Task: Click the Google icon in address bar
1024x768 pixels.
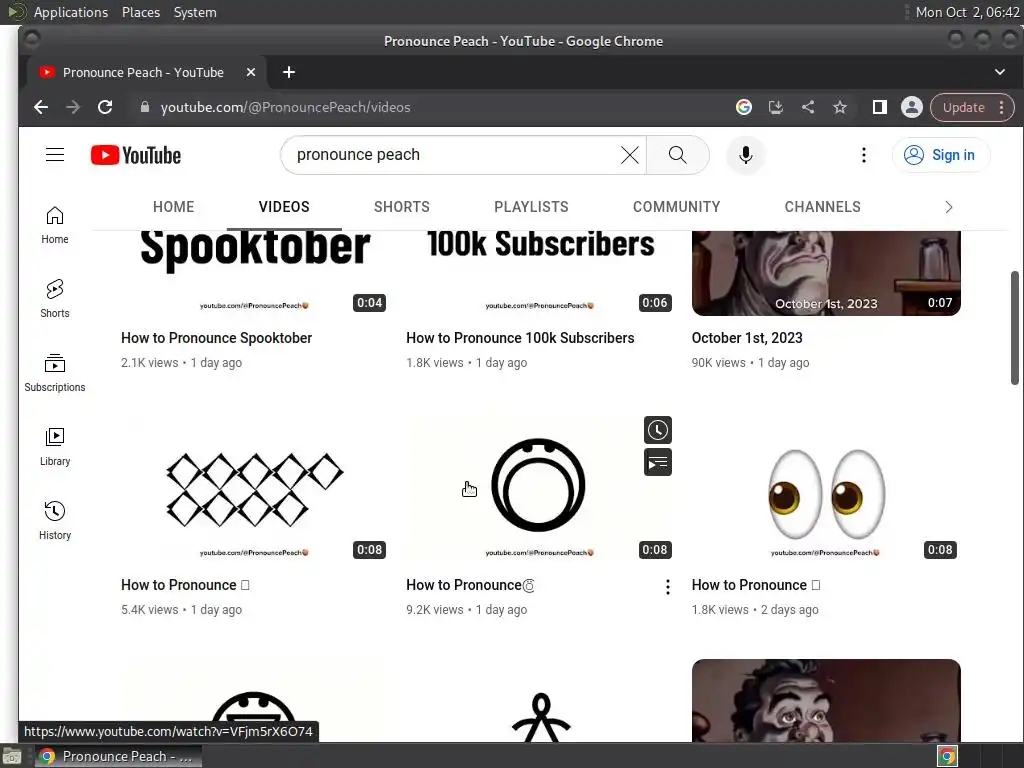Action: coord(744,107)
